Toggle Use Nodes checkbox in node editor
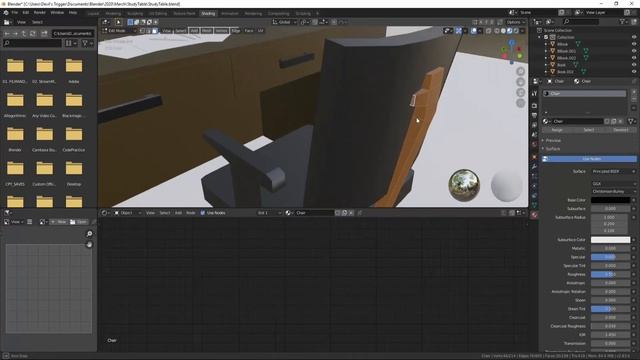The image size is (640, 360). click(202, 213)
